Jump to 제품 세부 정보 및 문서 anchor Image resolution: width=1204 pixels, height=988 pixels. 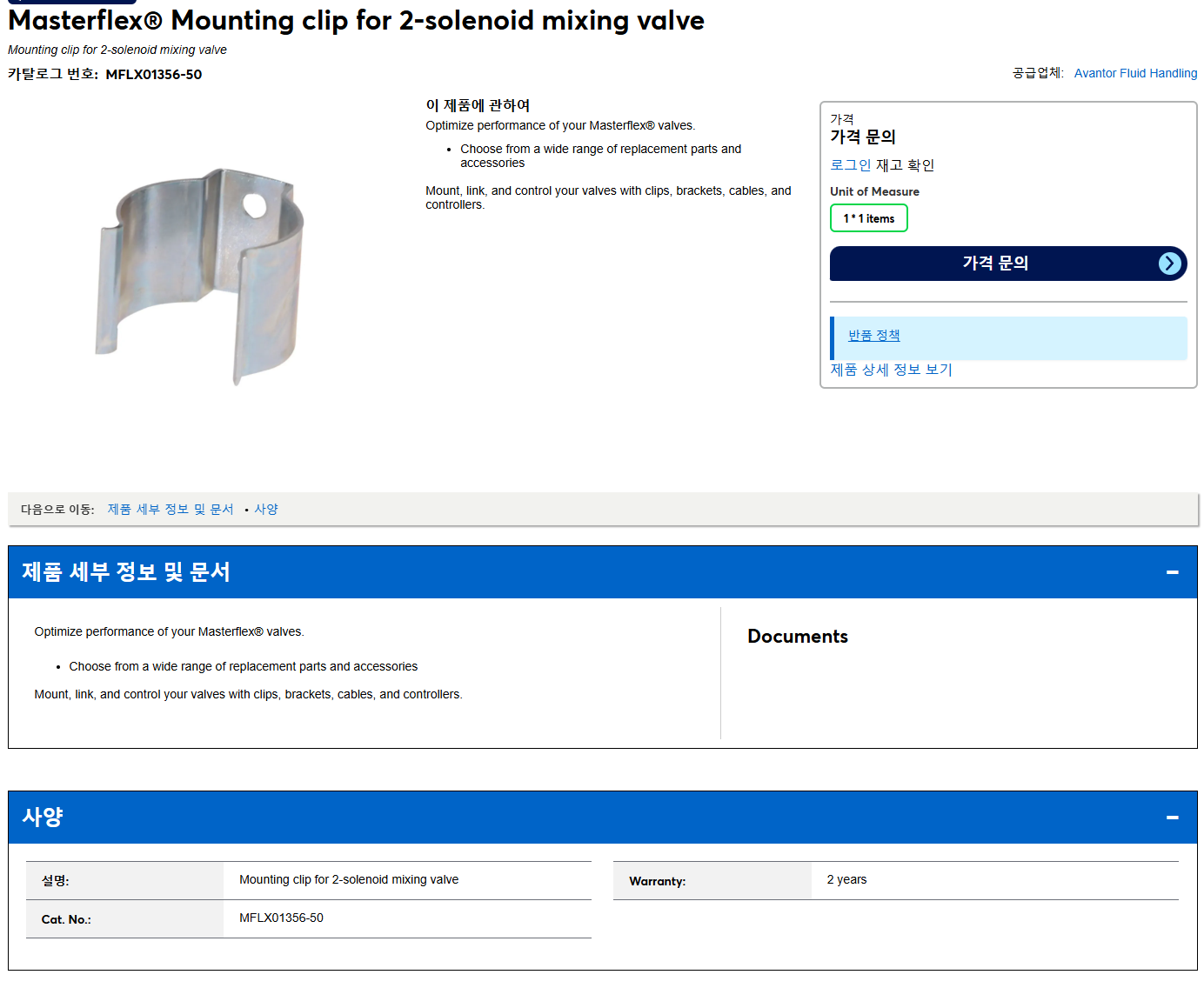coord(171,510)
